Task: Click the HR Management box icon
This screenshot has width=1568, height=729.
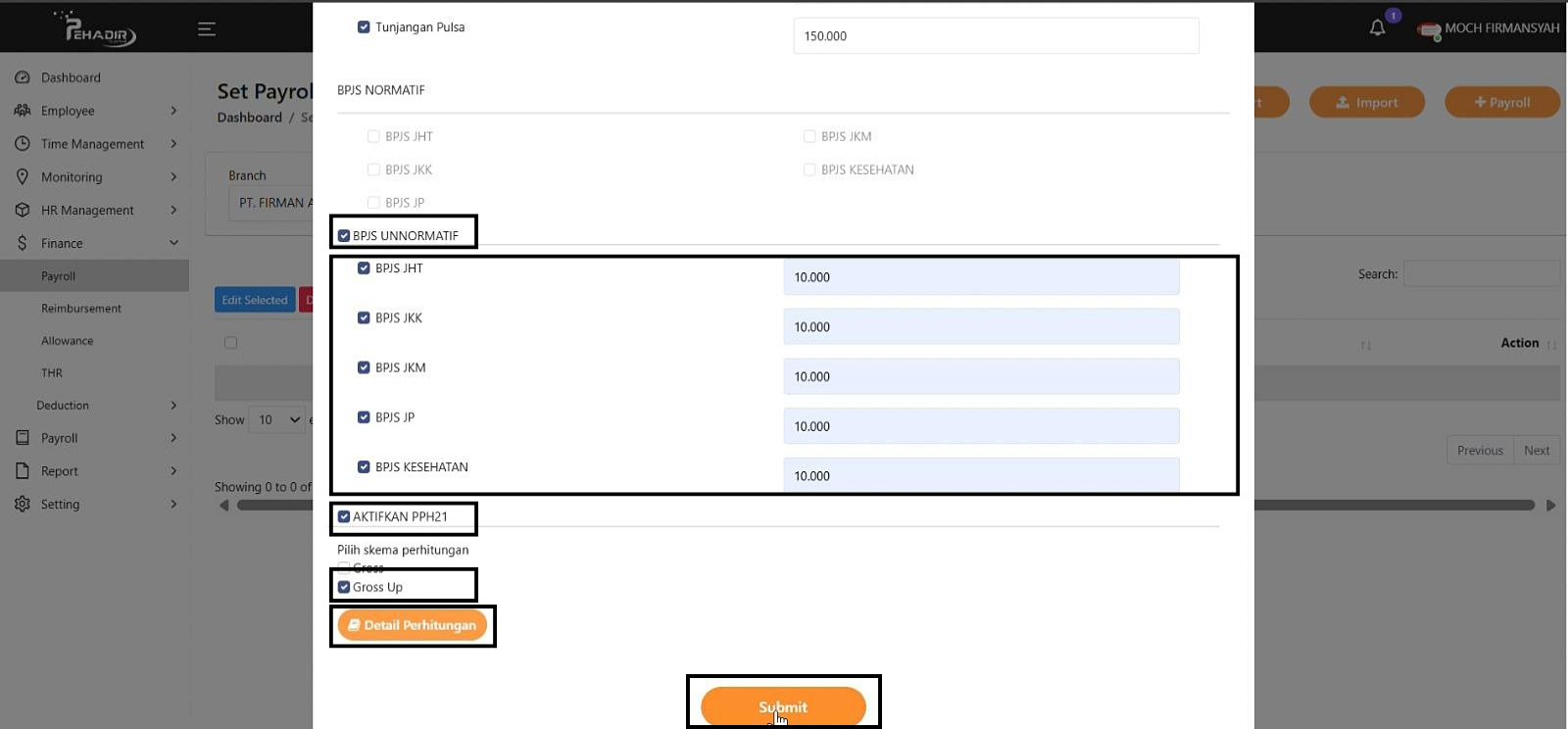Action: click(23, 210)
